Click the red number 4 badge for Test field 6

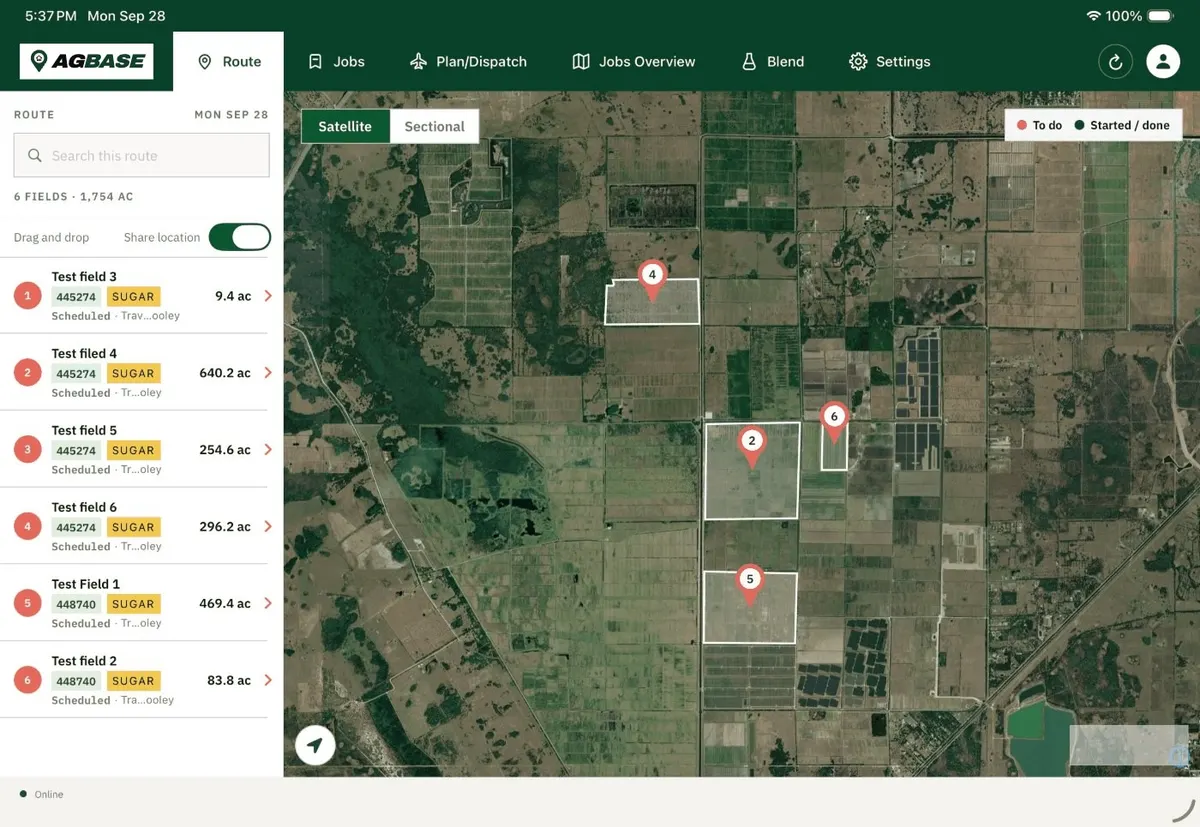(x=28, y=526)
